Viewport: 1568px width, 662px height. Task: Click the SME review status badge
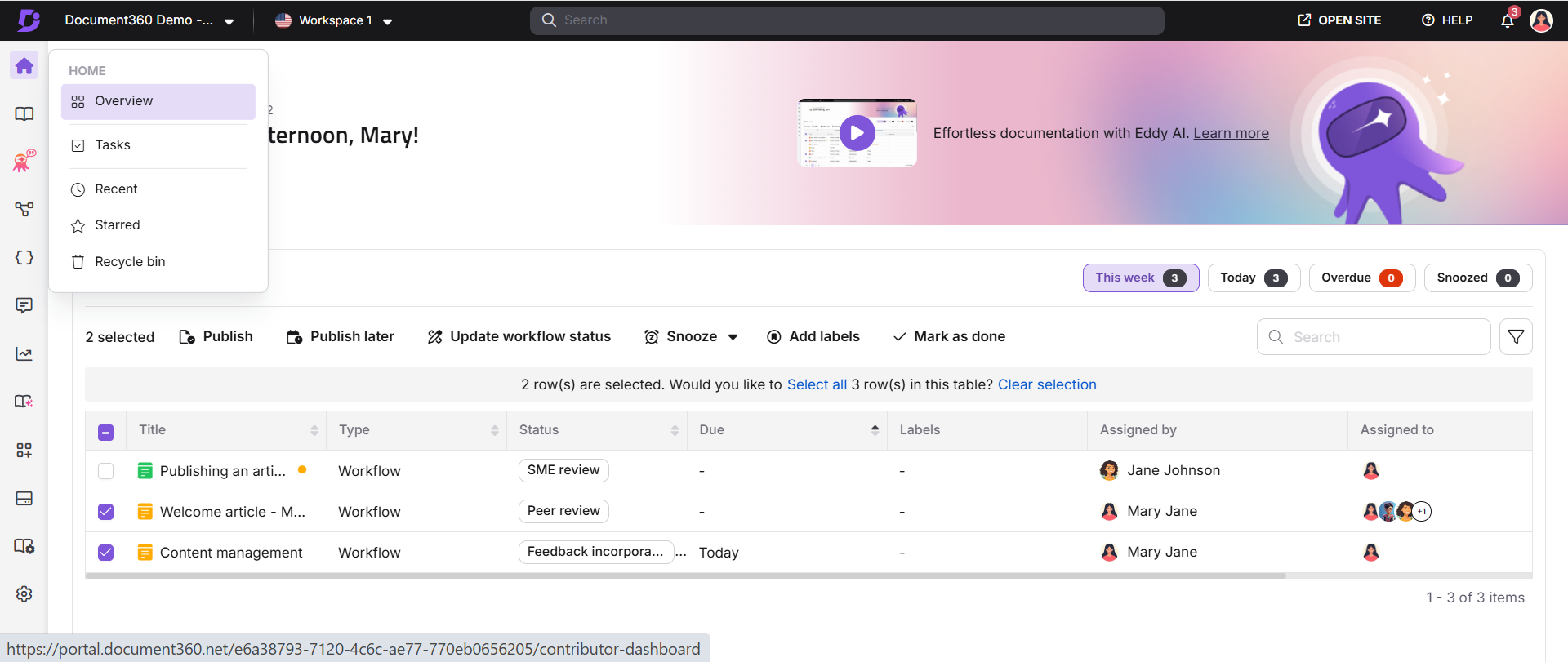pyautogui.click(x=563, y=470)
